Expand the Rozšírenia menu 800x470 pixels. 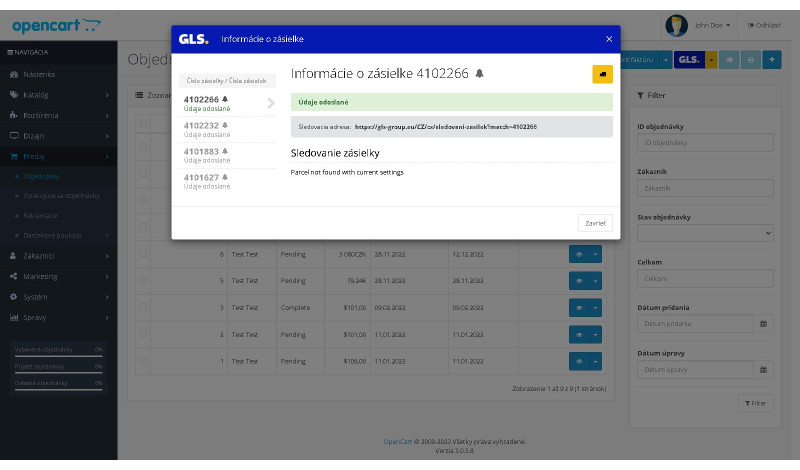coord(59,115)
